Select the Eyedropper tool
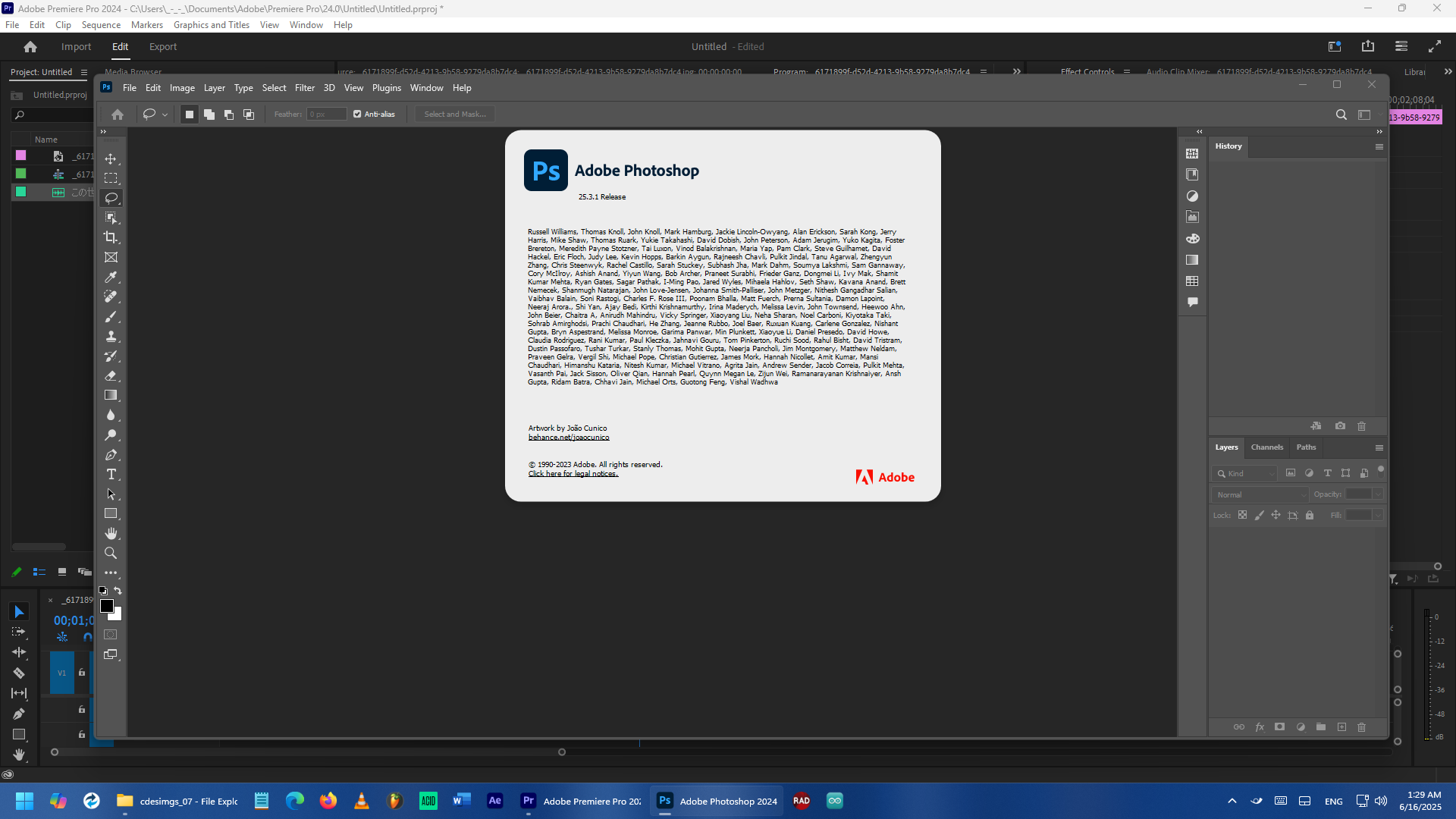 click(x=111, y=277)
